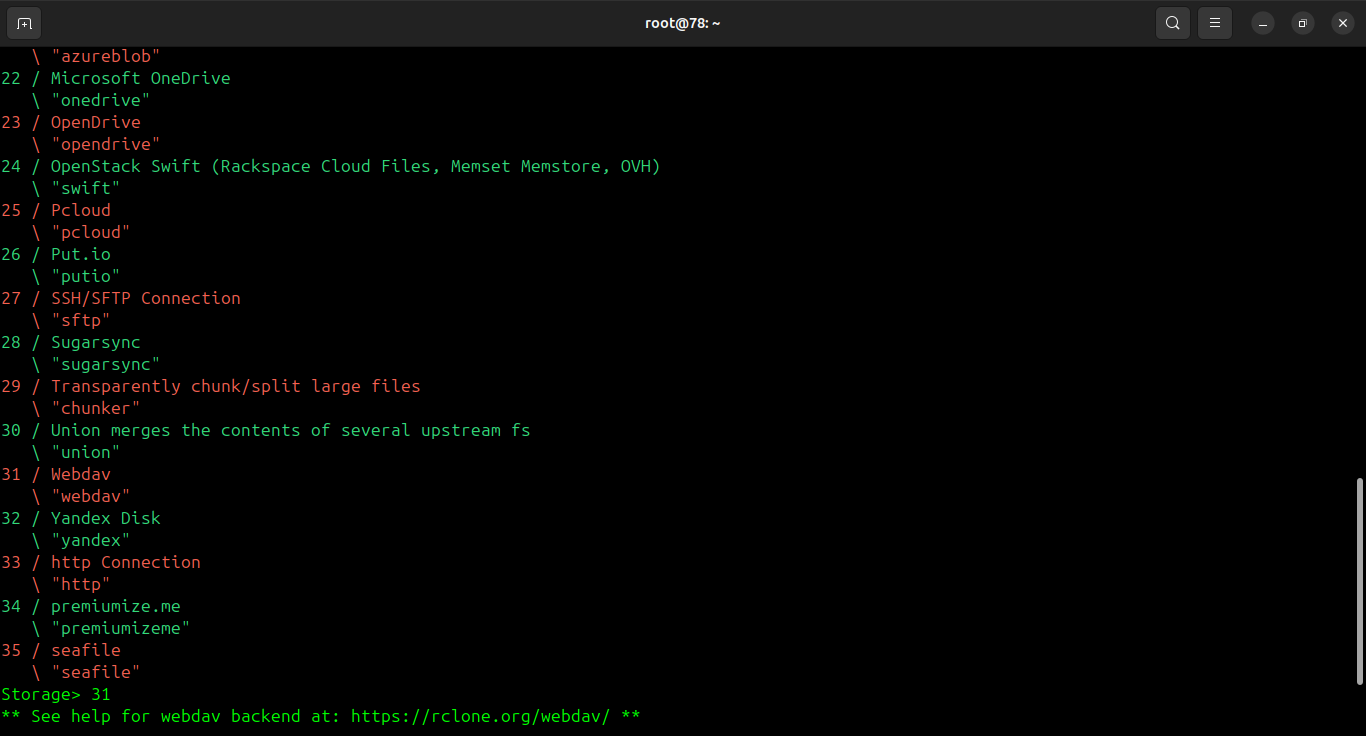Click the rclone.org/webdav help link

pyautogui.click(x=480, y=716)
